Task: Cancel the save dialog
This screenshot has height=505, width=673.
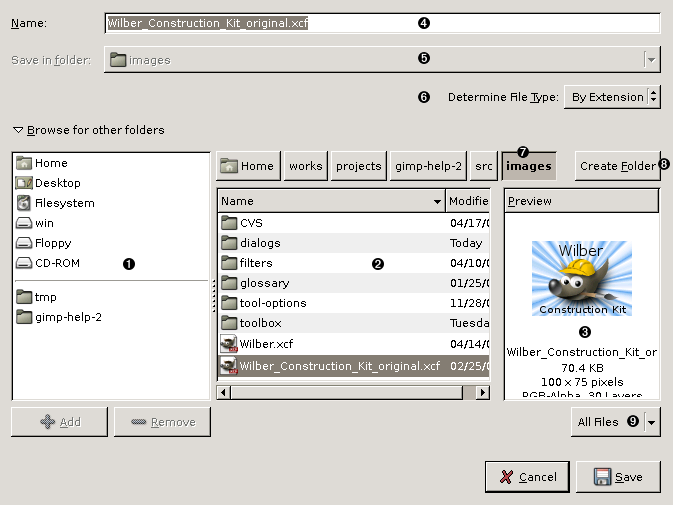Action: (527, 477)
